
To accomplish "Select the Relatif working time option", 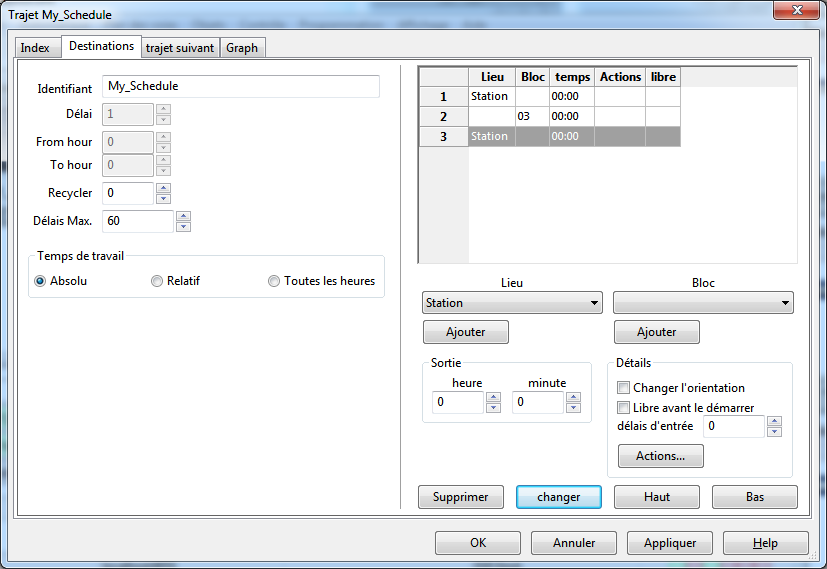I will tap(157, 281).
